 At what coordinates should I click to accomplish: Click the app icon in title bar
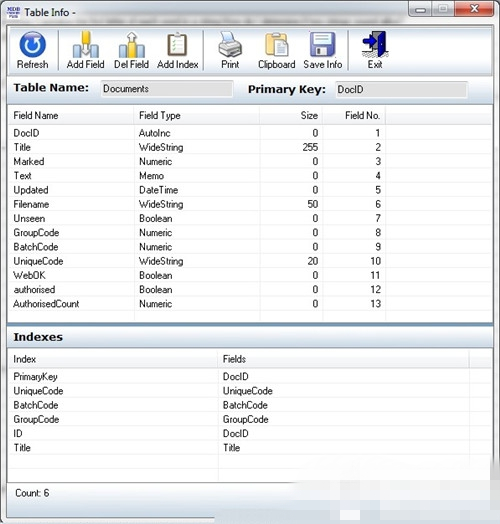13,12
